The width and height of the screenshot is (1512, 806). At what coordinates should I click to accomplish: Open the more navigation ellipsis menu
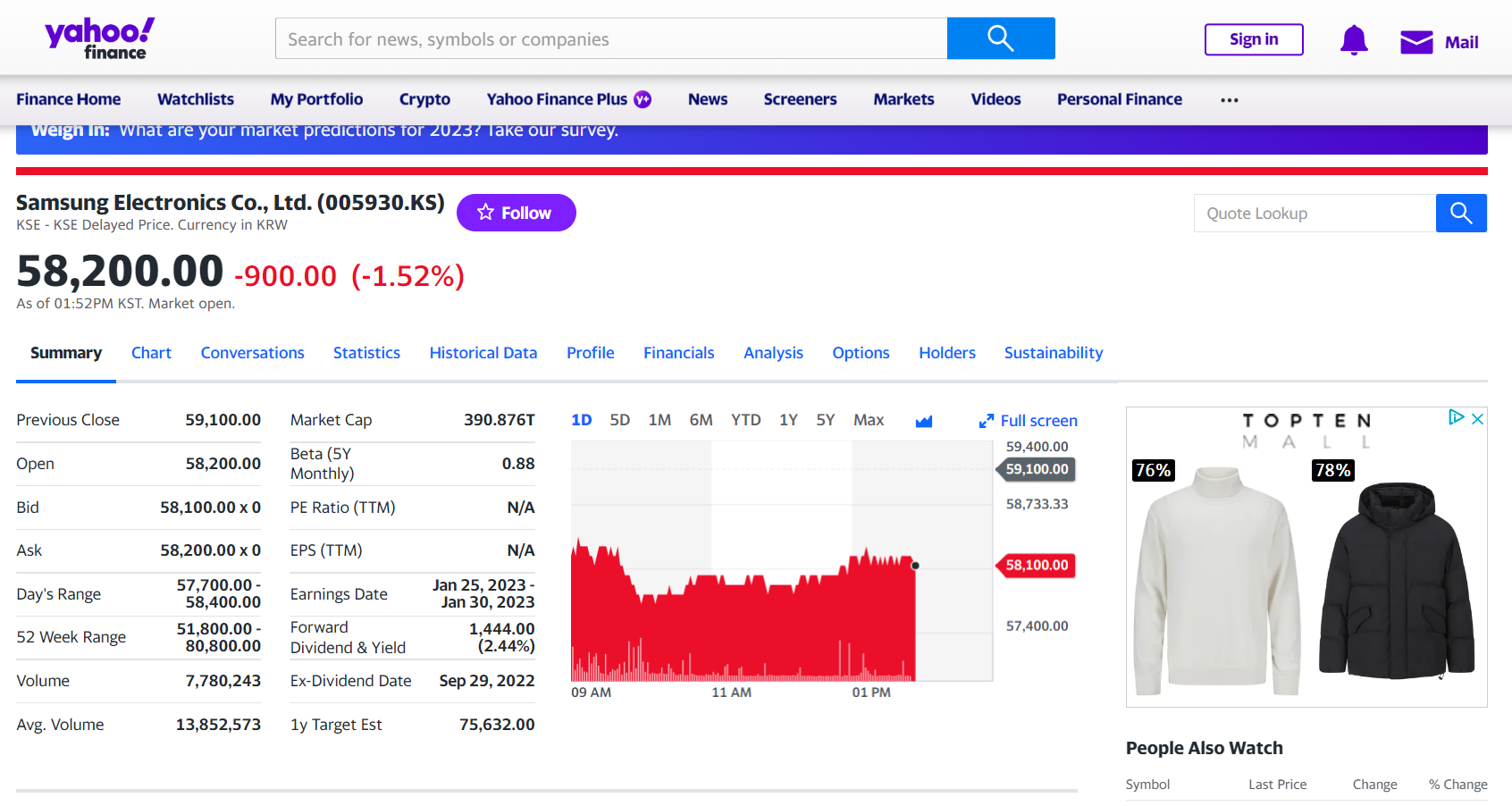pyautogui.click(x=1230, y=100)
